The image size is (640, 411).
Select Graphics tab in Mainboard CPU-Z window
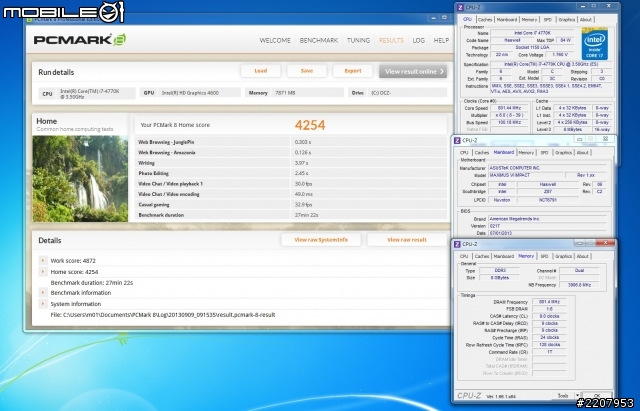(563, 153)
